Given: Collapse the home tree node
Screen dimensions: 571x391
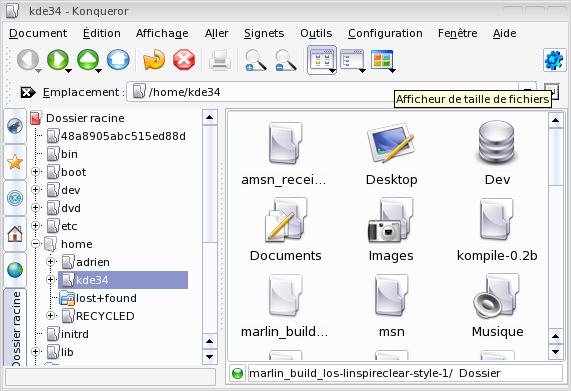Looking at the screenshot, I should coord(35,244).
